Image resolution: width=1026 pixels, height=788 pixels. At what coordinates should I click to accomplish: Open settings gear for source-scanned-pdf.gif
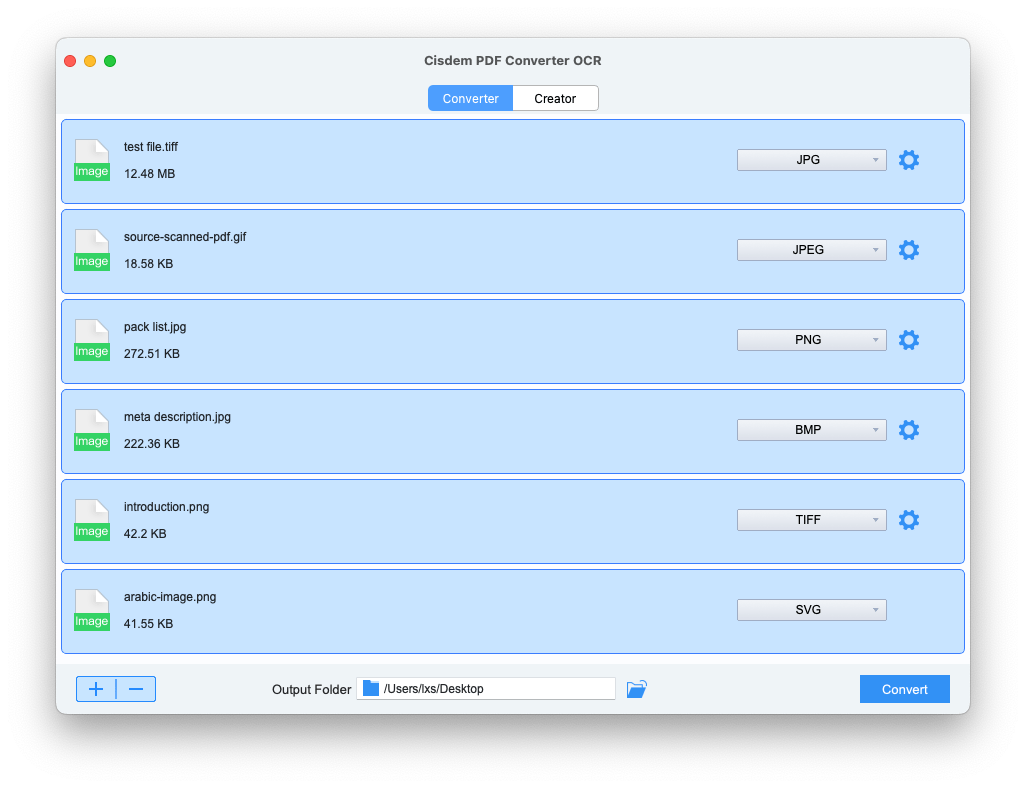909,250
